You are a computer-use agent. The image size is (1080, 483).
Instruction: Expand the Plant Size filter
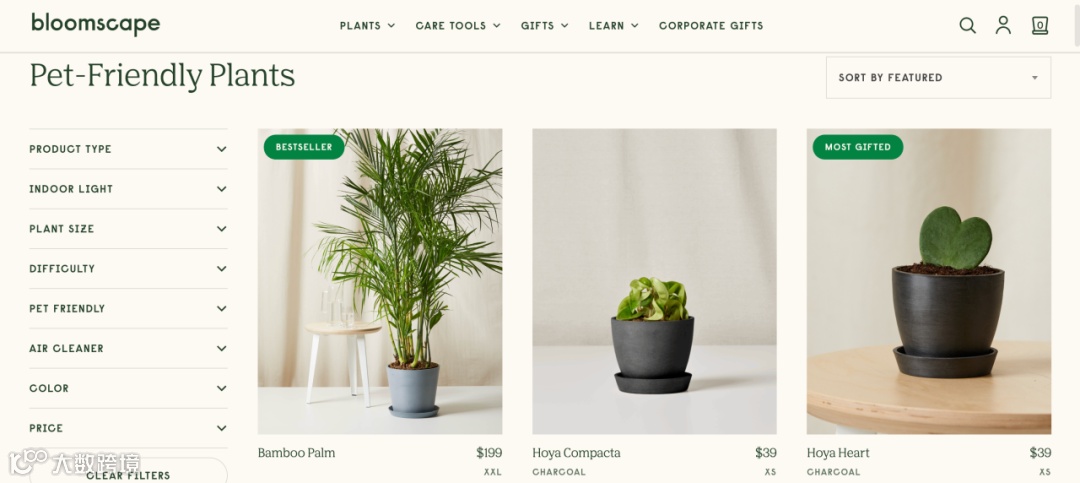pos(128,229)
